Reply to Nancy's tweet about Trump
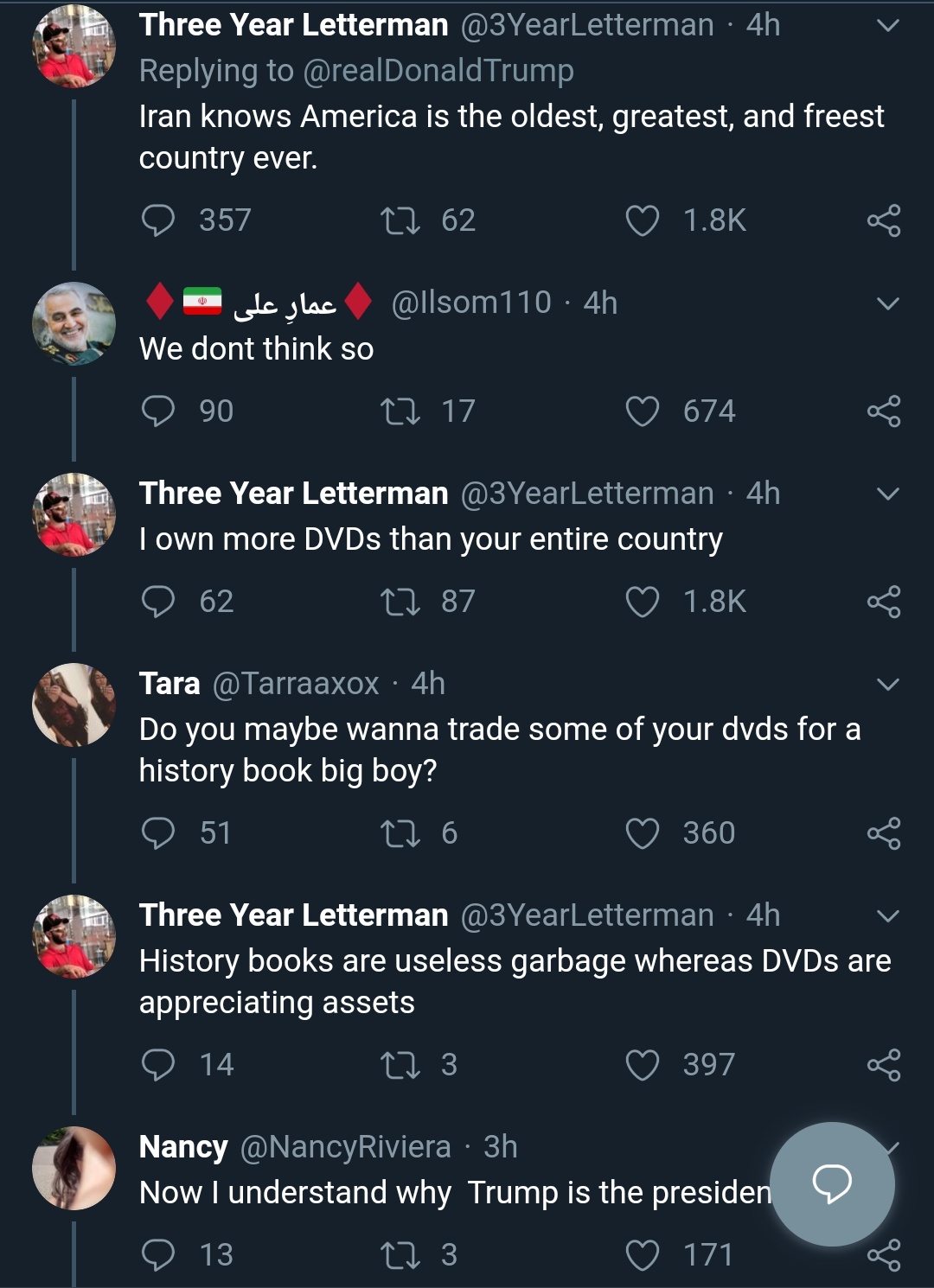 pos(158,1255)
